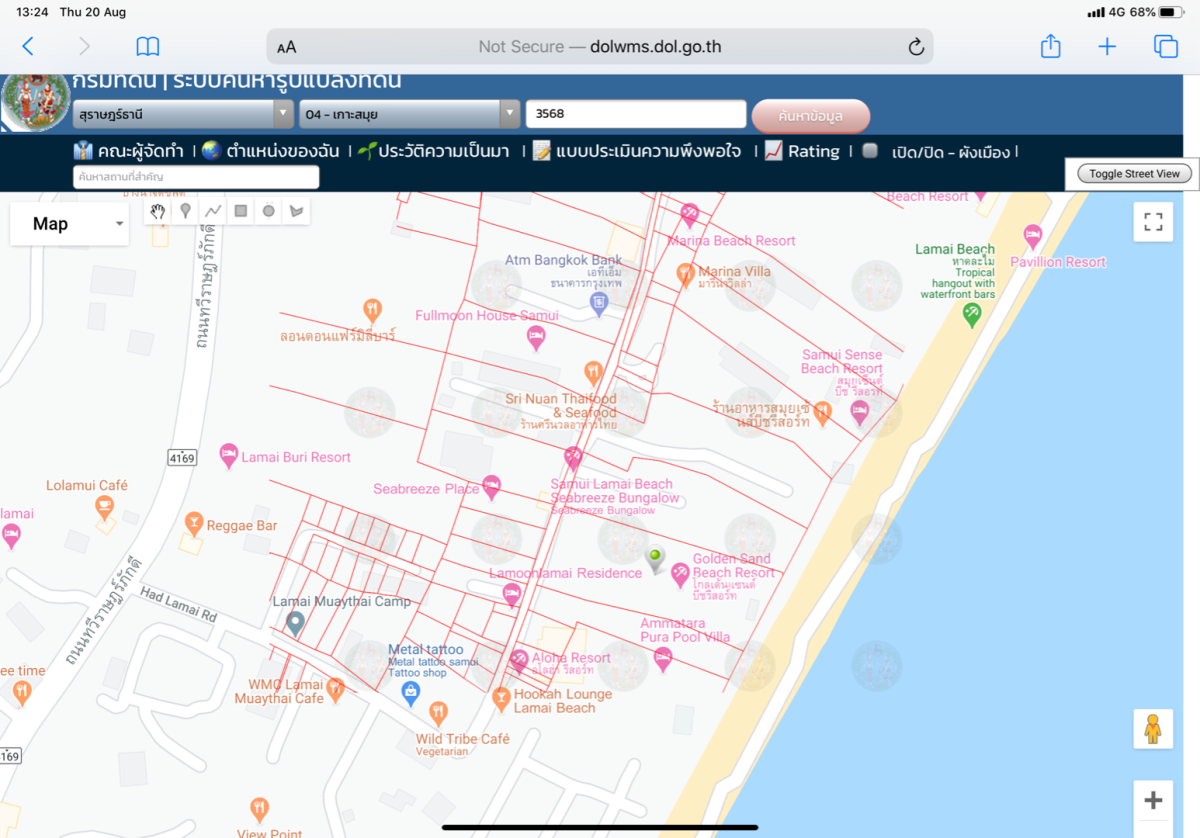Select the draw polyline tool
Image resolution: width=1200 pixels, height=838 pixels.
(x=213, y=211)
